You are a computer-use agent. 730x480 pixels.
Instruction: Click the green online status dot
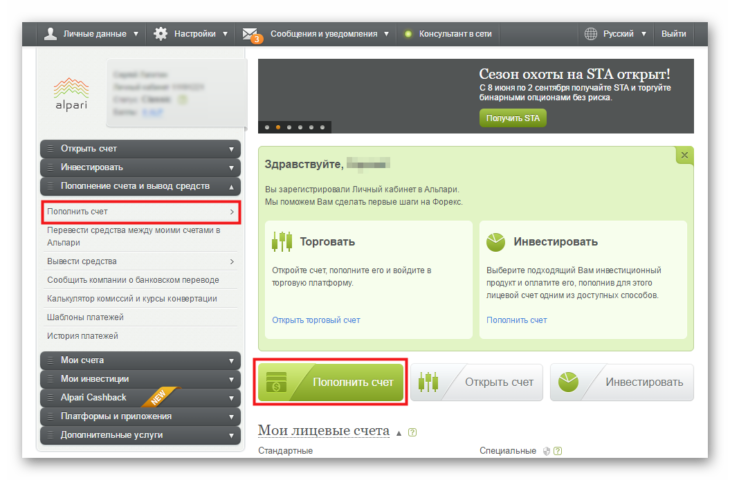(x=408, y=34)
